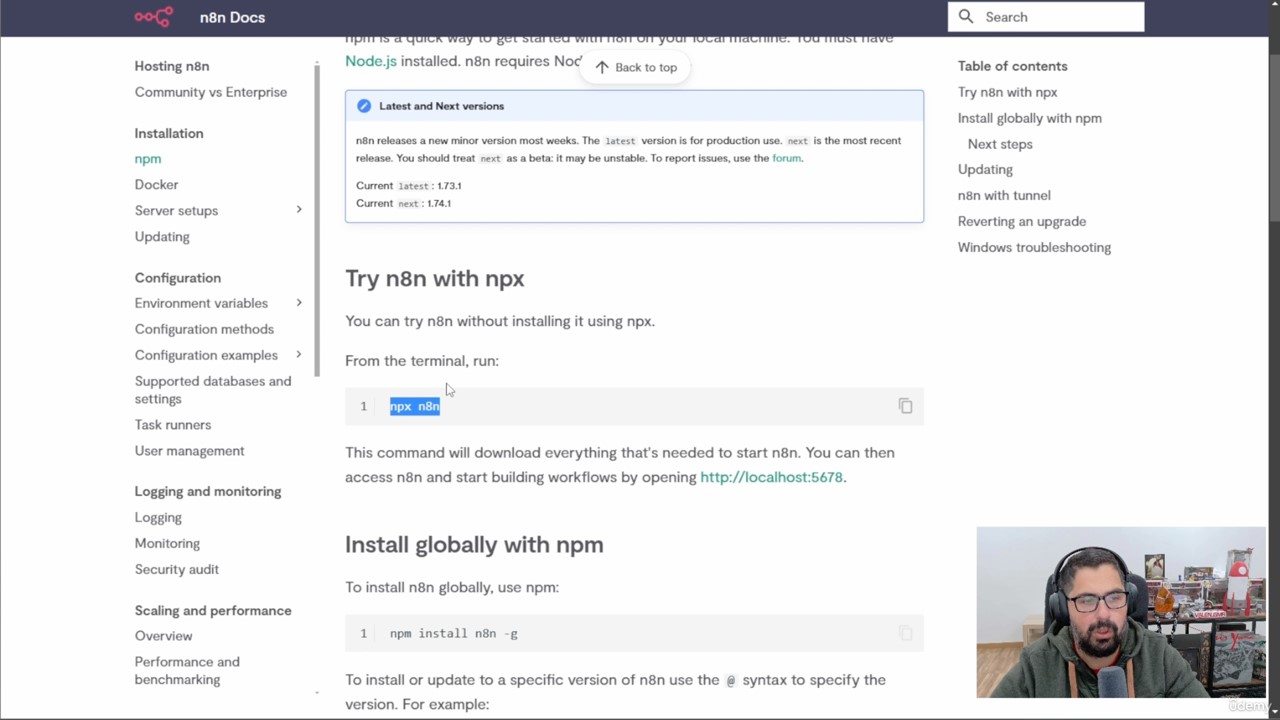Click Back to top button
The height and width of the screenshot is (720, 1280).
pos(635,67)
